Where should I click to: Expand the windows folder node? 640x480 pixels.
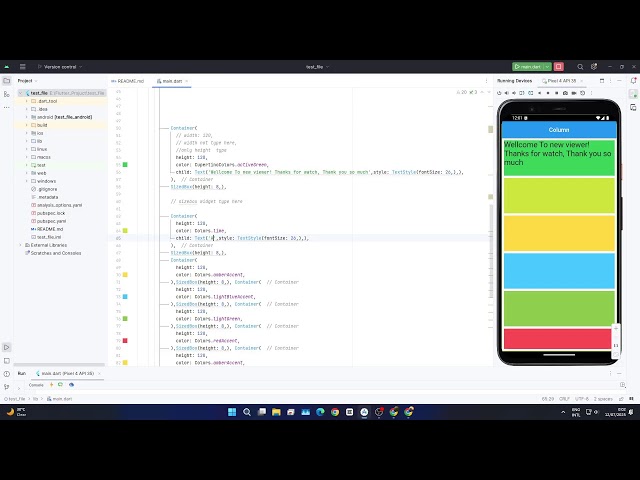point(27,181)
